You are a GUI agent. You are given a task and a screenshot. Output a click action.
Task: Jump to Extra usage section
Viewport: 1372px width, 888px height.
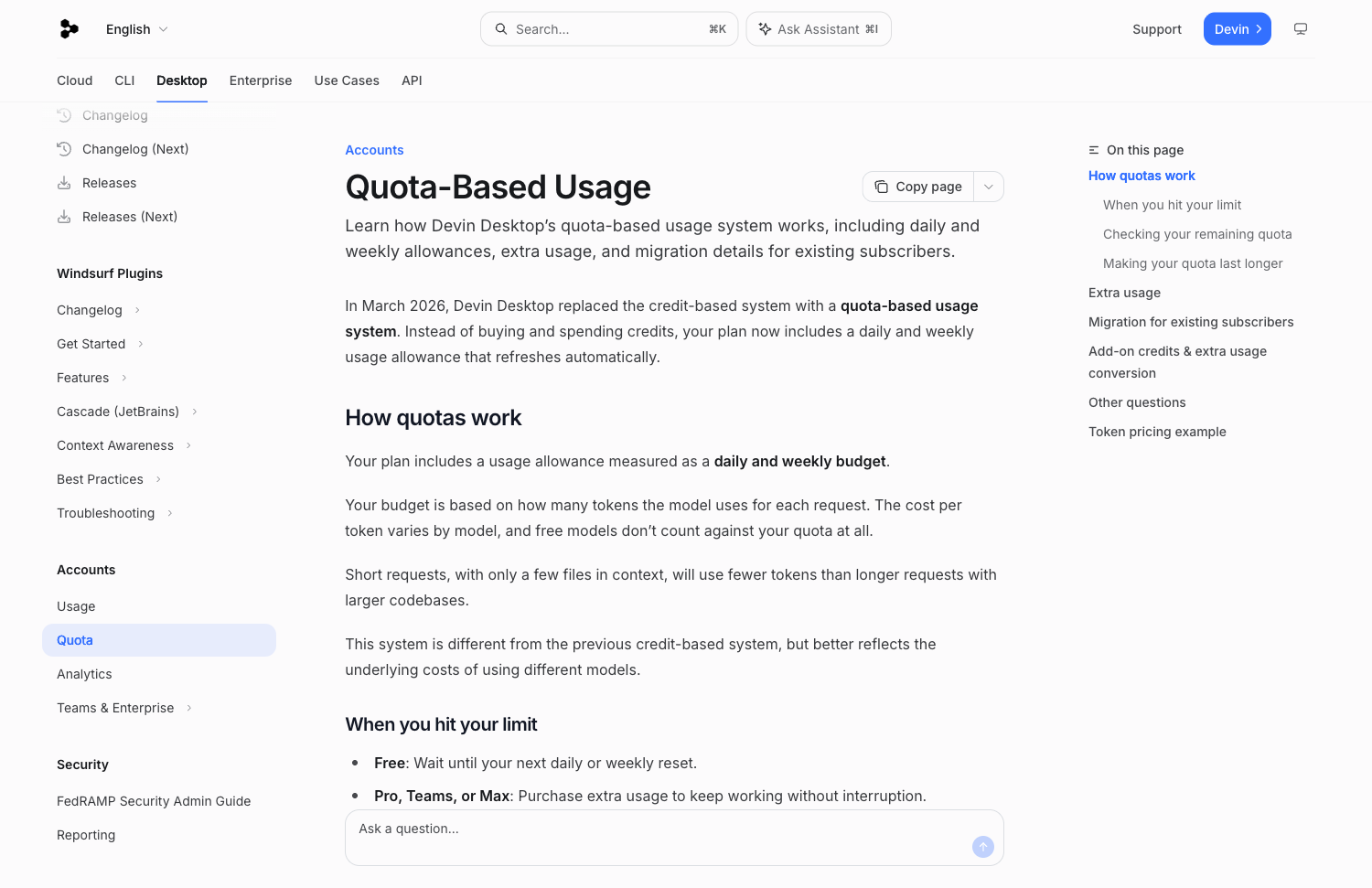coord(1124,293)
